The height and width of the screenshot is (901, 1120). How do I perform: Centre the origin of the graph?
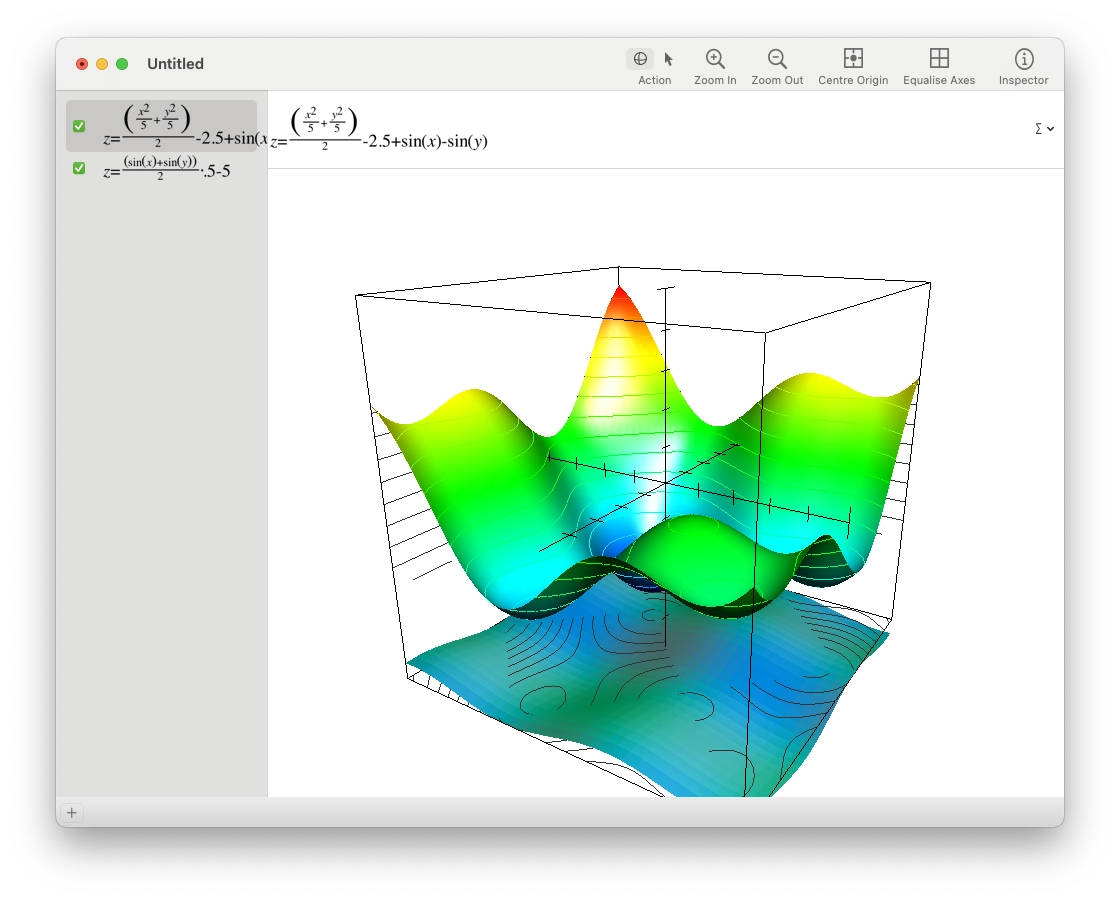(853, 67)
